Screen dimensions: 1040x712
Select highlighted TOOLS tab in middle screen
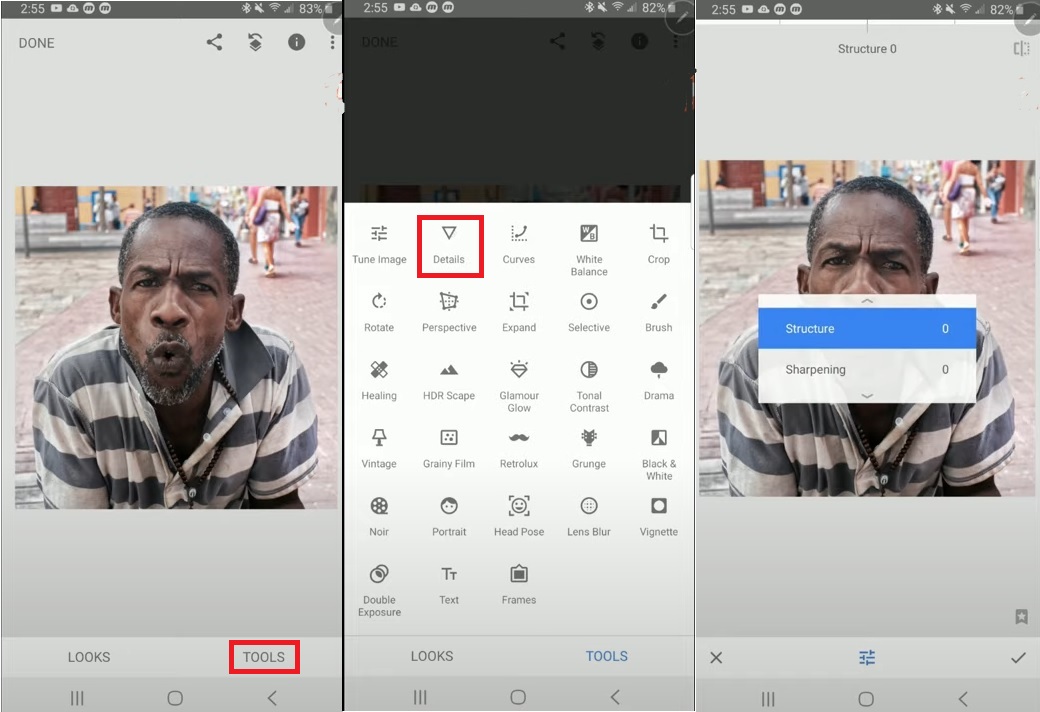pos(606,656)
